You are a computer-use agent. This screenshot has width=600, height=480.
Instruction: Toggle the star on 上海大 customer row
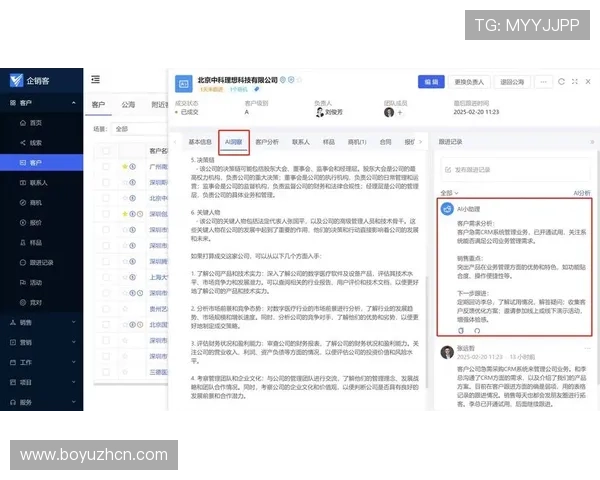tap(125, 277)
